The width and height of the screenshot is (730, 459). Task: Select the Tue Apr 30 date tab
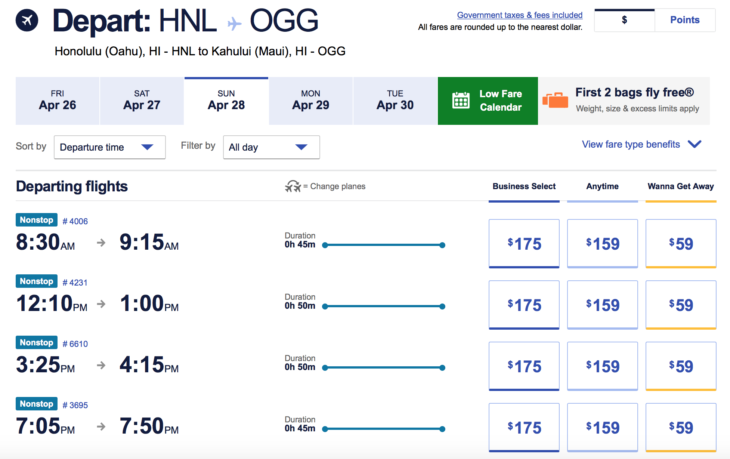coord(395,101)
